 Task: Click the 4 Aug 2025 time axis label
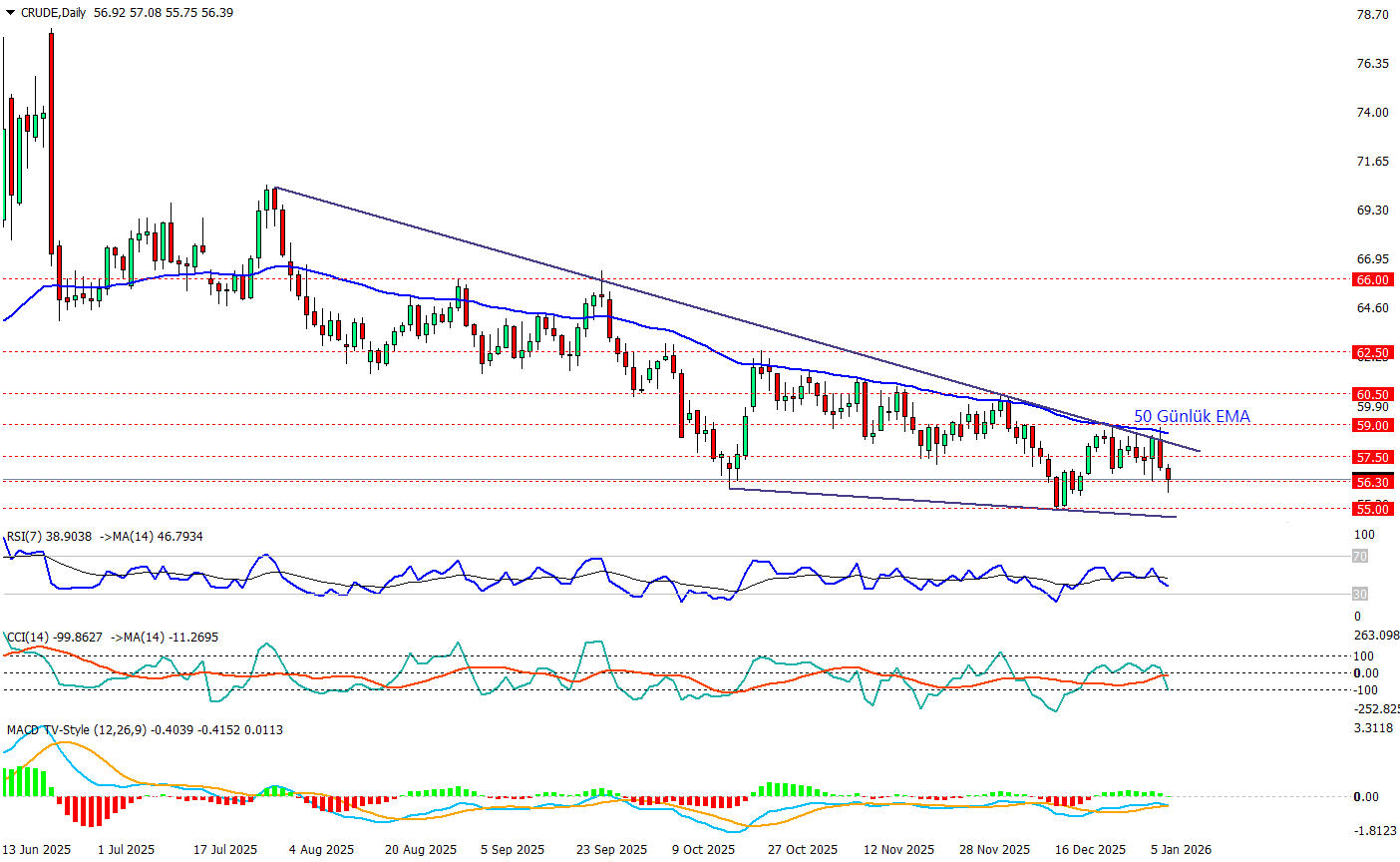(x=321, y=849)
